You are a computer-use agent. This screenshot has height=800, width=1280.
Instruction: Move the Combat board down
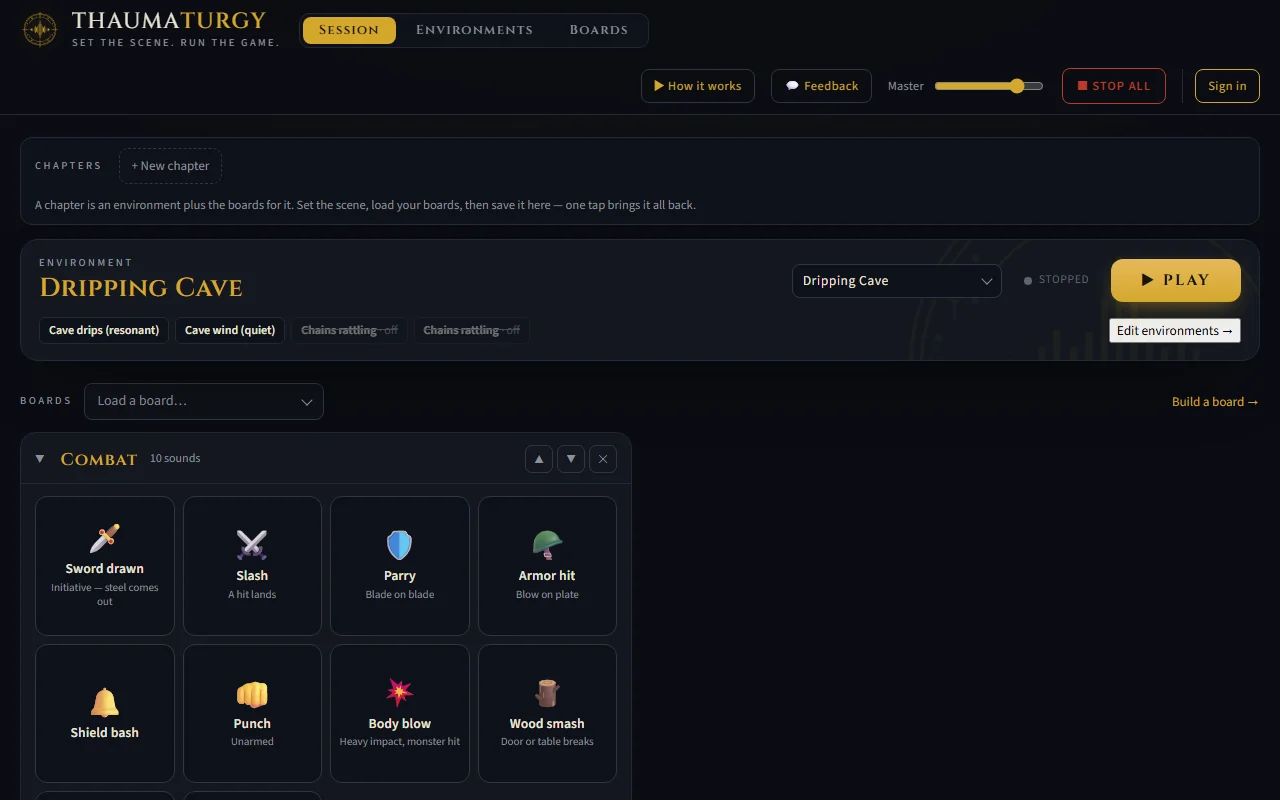pyautogui.click(x=571, y=459)
